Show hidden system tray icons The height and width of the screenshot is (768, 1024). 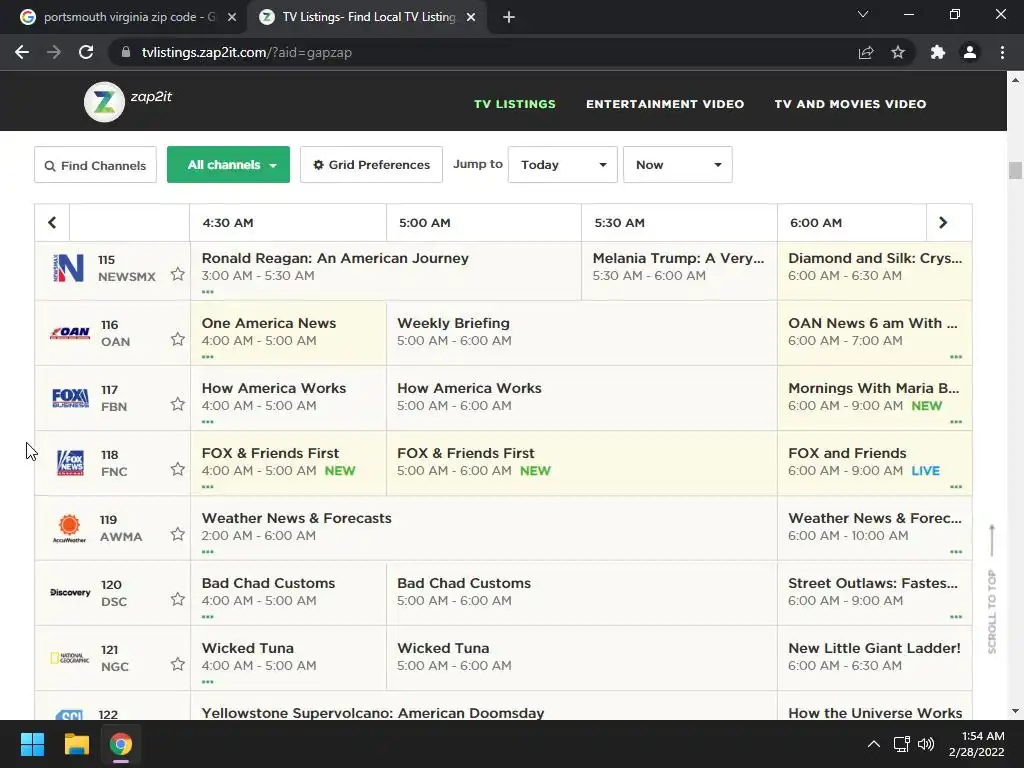[873, 744]
